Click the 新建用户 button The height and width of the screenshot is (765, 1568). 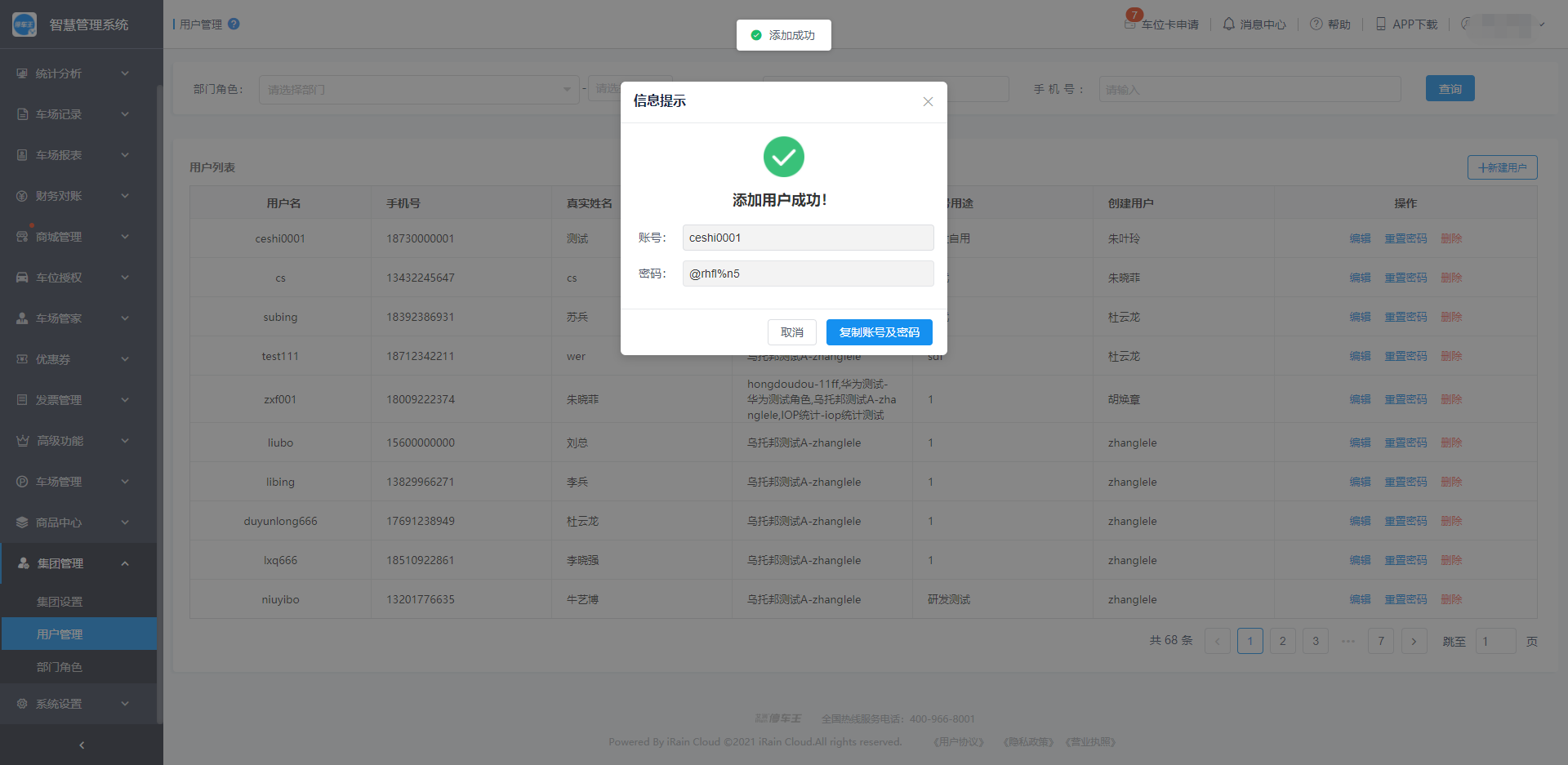(x=1502, y=167)
